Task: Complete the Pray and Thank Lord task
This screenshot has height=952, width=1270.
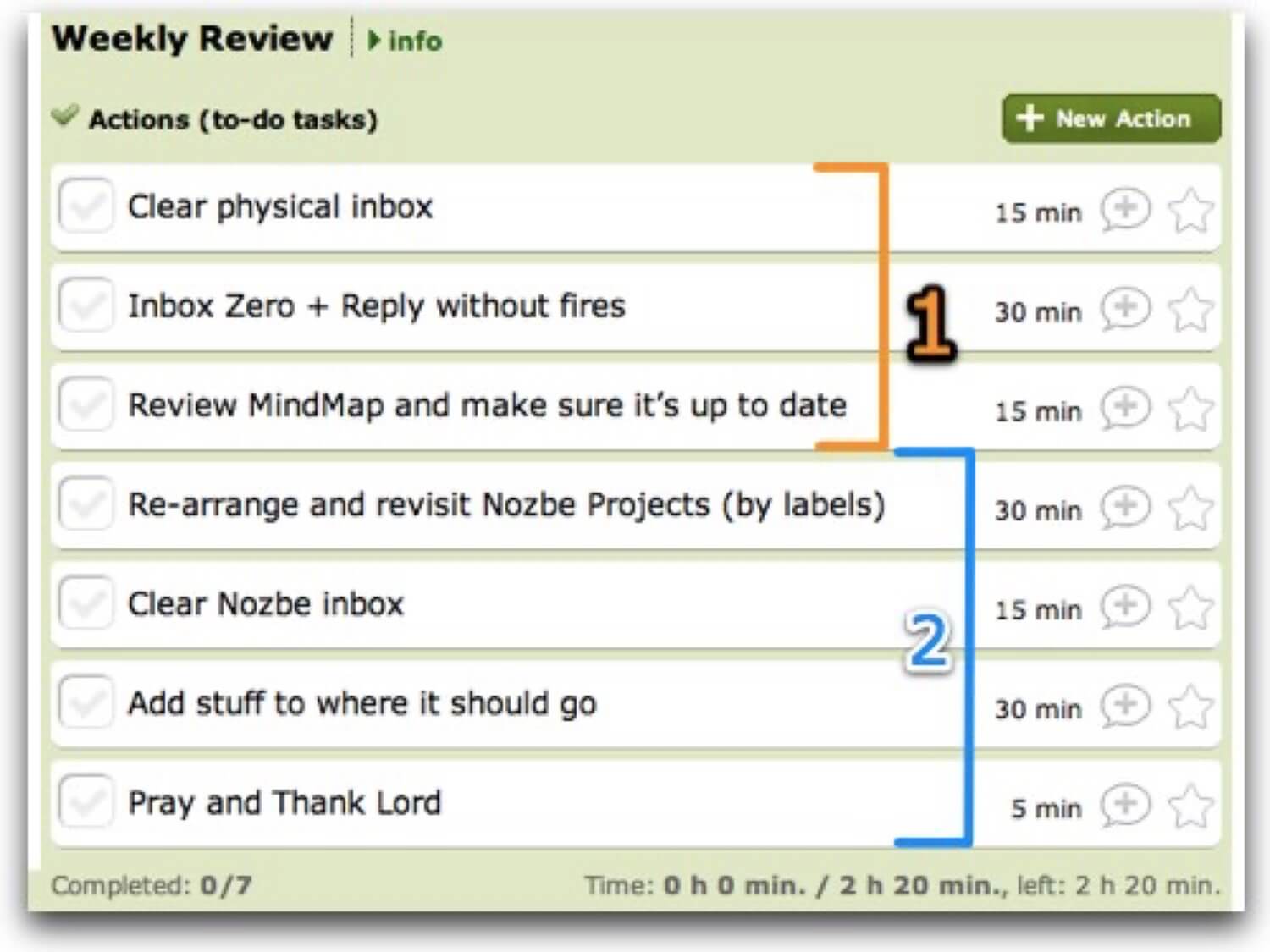Action: click(x=86, y=801)
